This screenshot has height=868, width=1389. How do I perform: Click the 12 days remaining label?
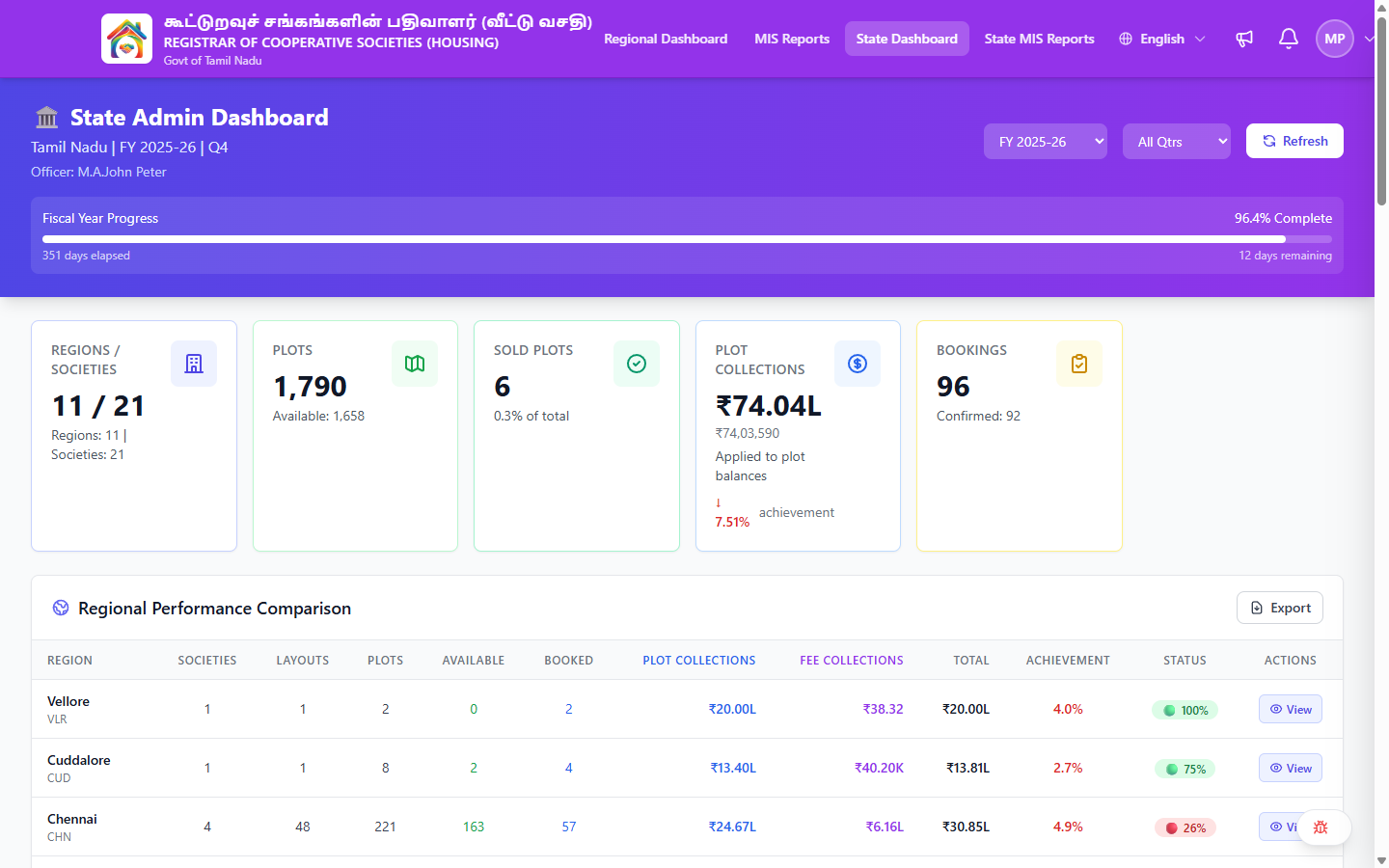pos(1285,256)
